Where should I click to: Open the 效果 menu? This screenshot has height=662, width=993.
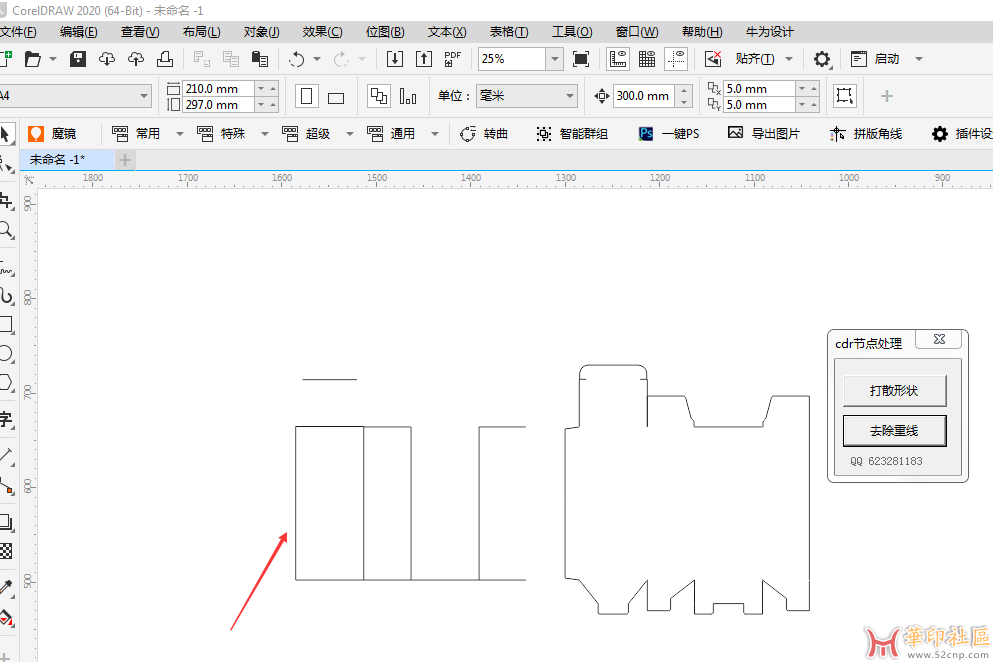coord(322,32)
